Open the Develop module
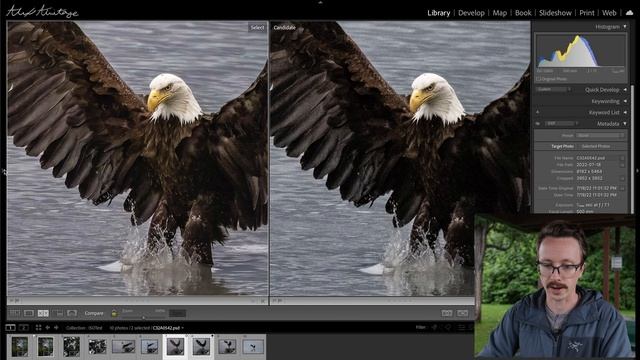The height and width of the screenshot is (360, 640). pos(471,13)
